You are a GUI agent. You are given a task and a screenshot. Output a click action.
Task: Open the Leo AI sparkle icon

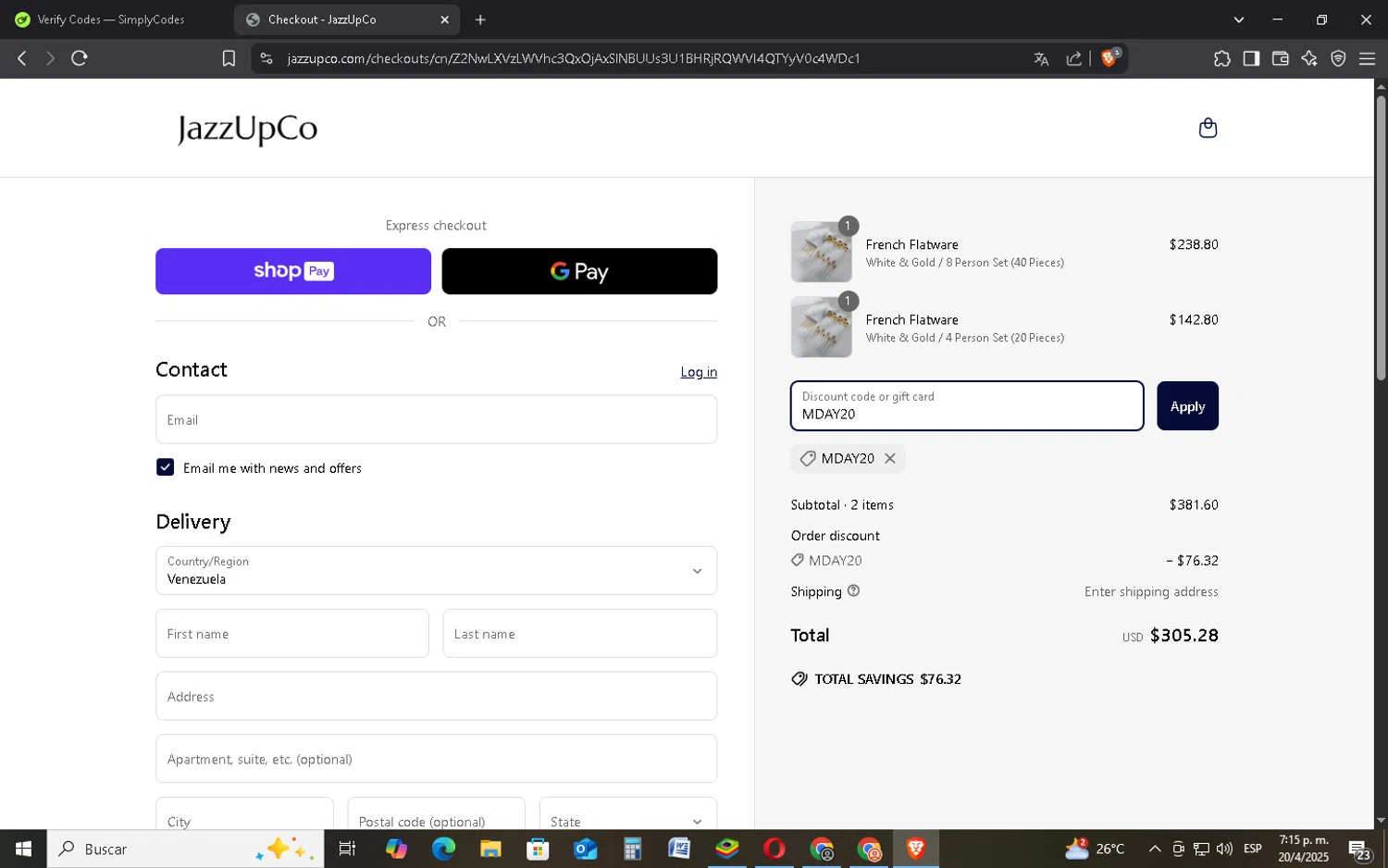1309,58
